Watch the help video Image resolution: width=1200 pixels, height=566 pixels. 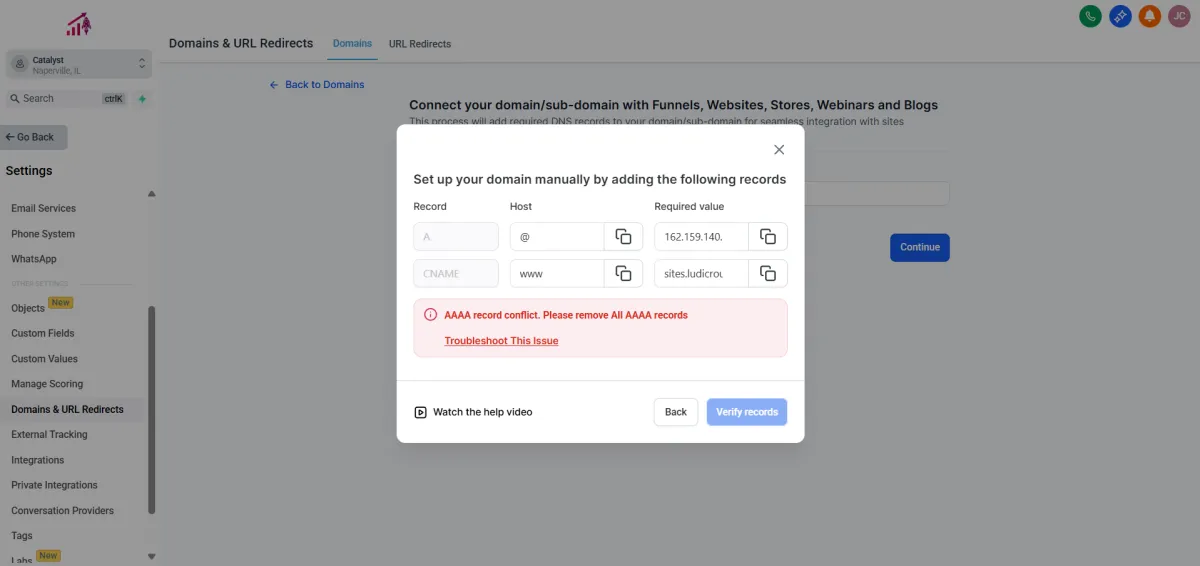click(x=473, y=412)
